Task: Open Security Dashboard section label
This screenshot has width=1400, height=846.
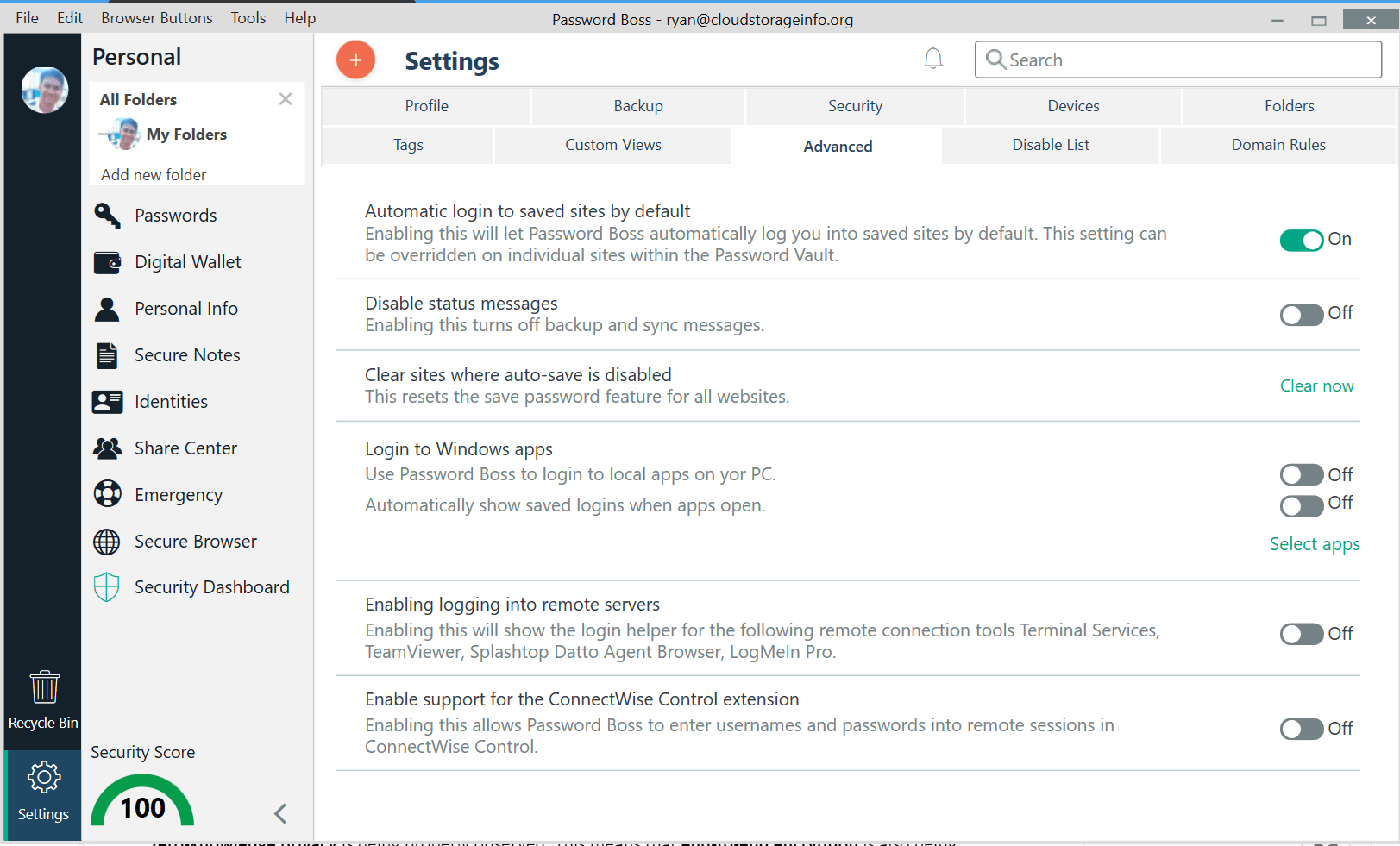Action: click(212, 587)
